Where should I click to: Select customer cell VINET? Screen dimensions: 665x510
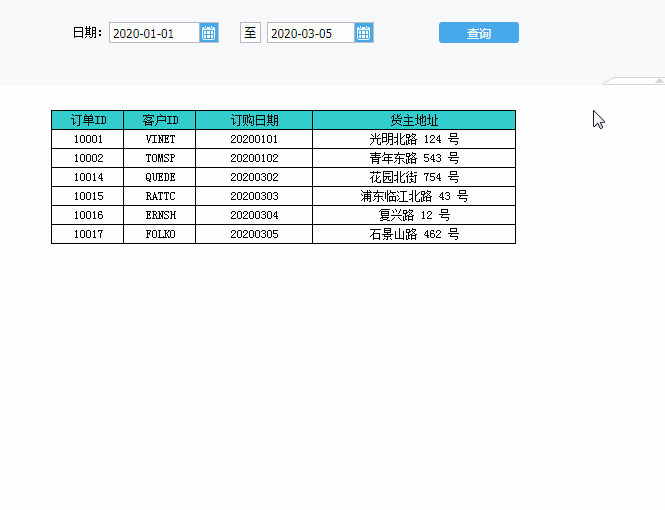point(159,139)
